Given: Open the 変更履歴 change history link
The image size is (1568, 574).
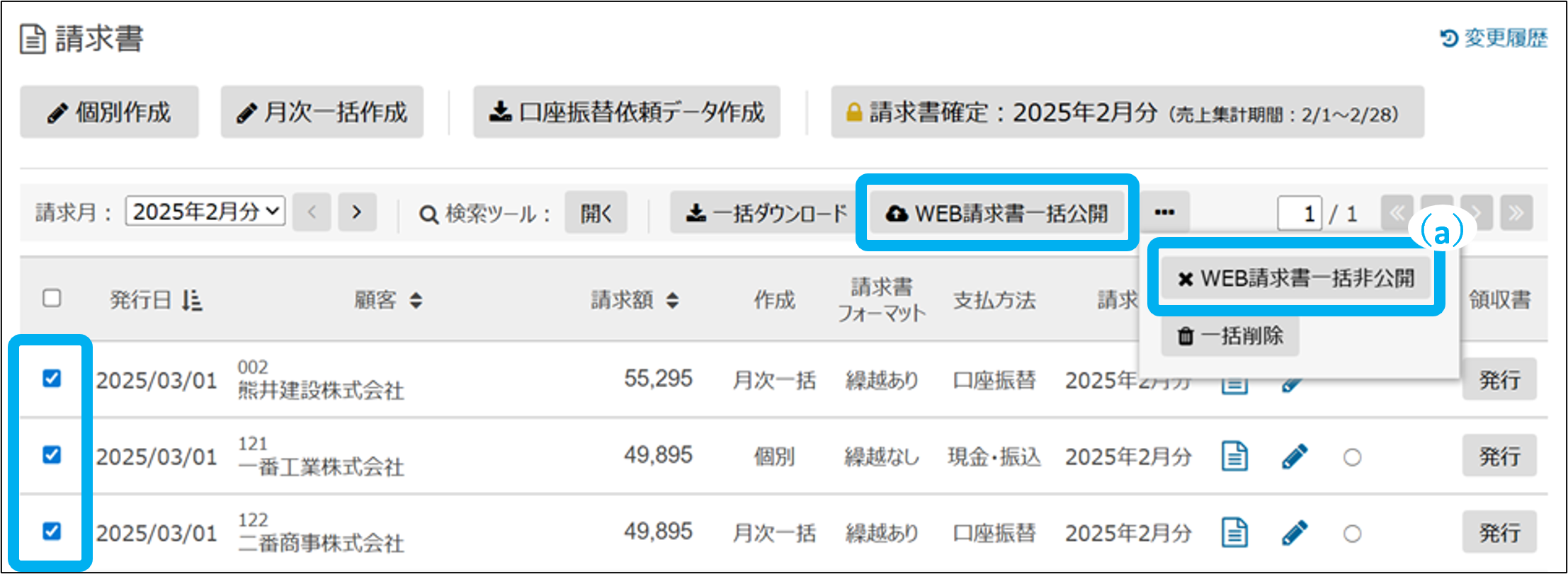Looking at the screenshot, I should (1494, 38).
